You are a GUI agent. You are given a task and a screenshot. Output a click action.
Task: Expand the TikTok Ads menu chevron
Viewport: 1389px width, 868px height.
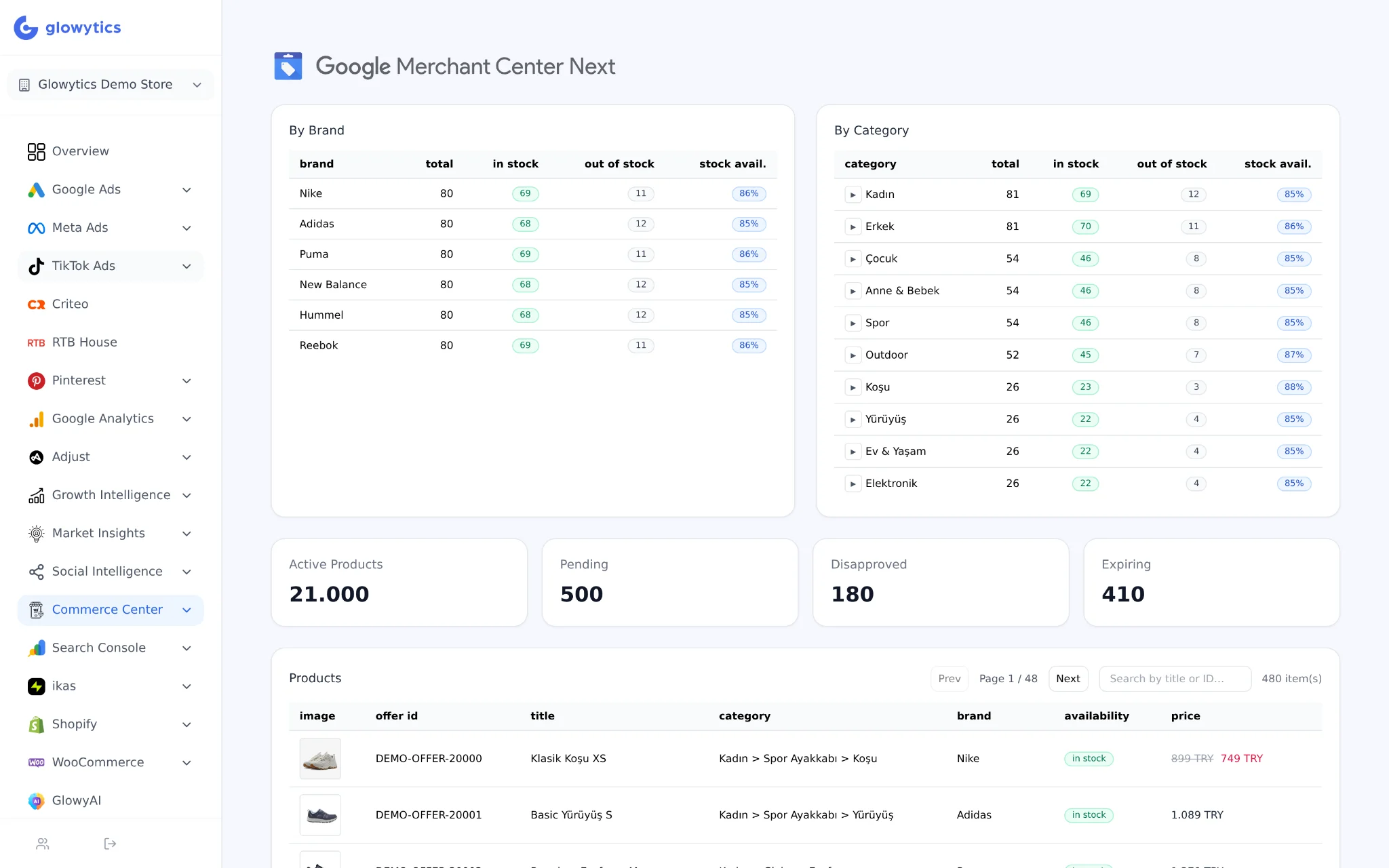point(187,266)
